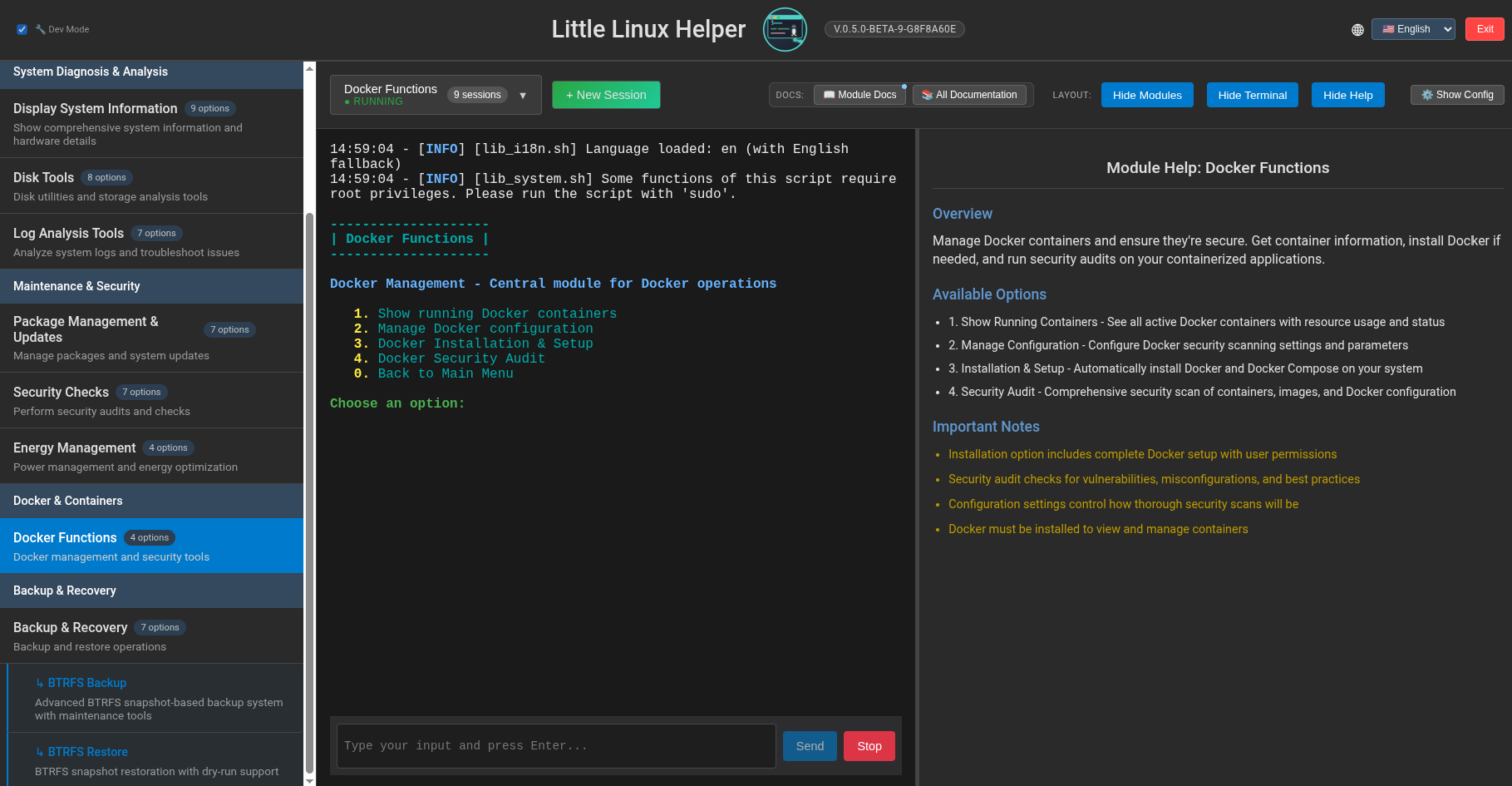Click version badge V.0.5.0-BETA-9-G8F8A60E
The width and height of the screenshot is (1512, 786).
pos(894,29)
